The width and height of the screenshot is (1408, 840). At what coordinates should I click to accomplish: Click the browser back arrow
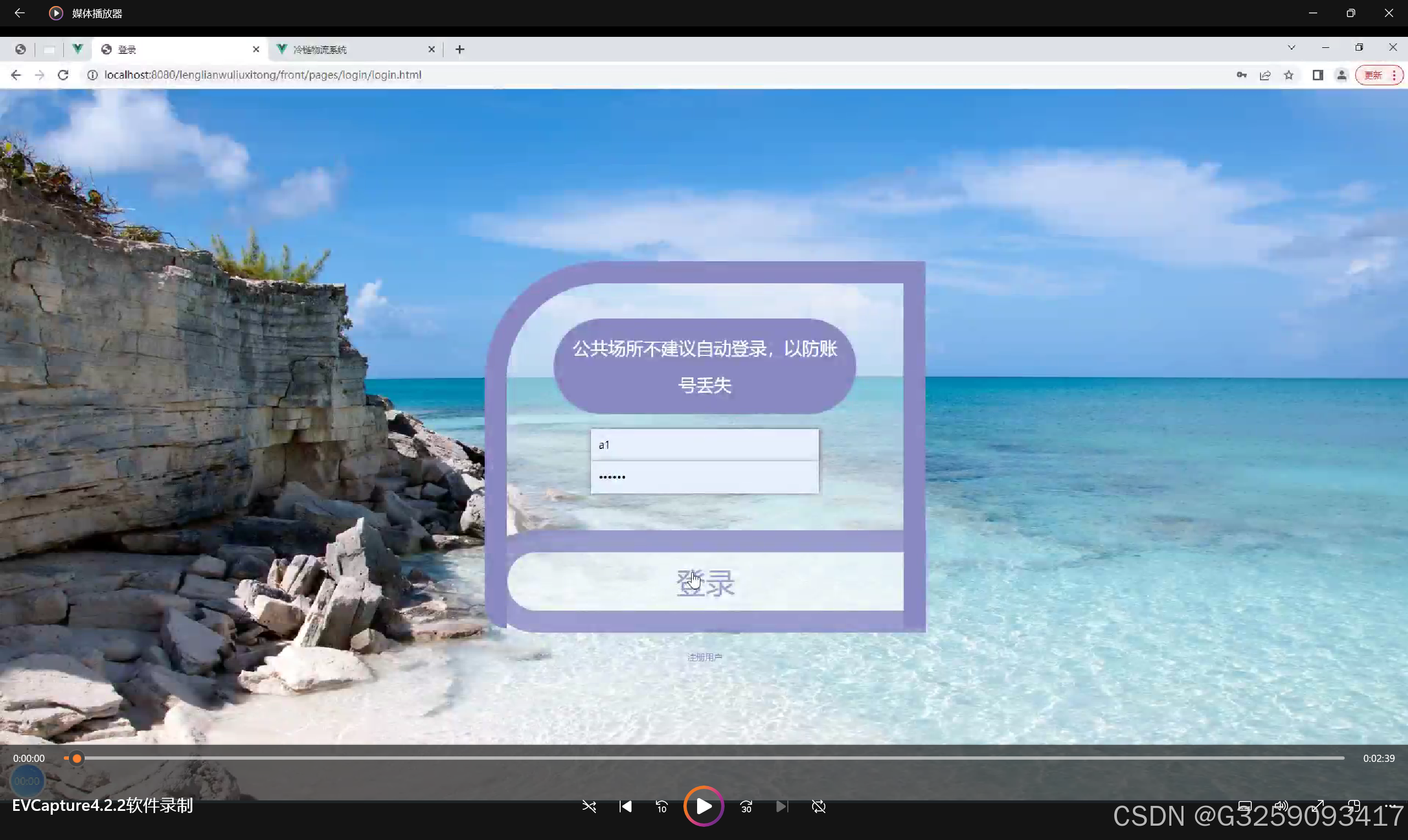tap(15, 75)
